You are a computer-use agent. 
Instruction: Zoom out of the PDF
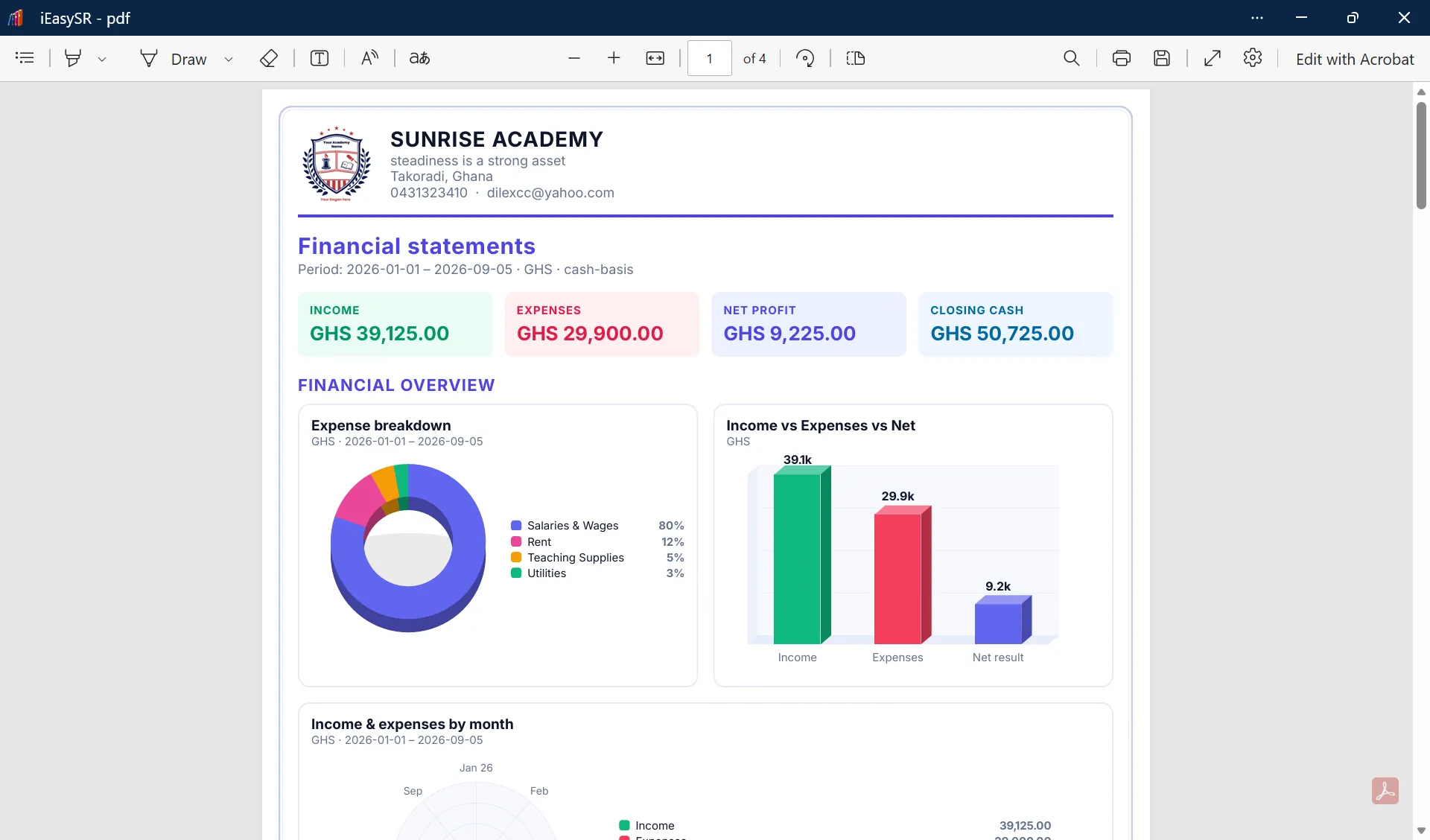click(x=573, y=58)
